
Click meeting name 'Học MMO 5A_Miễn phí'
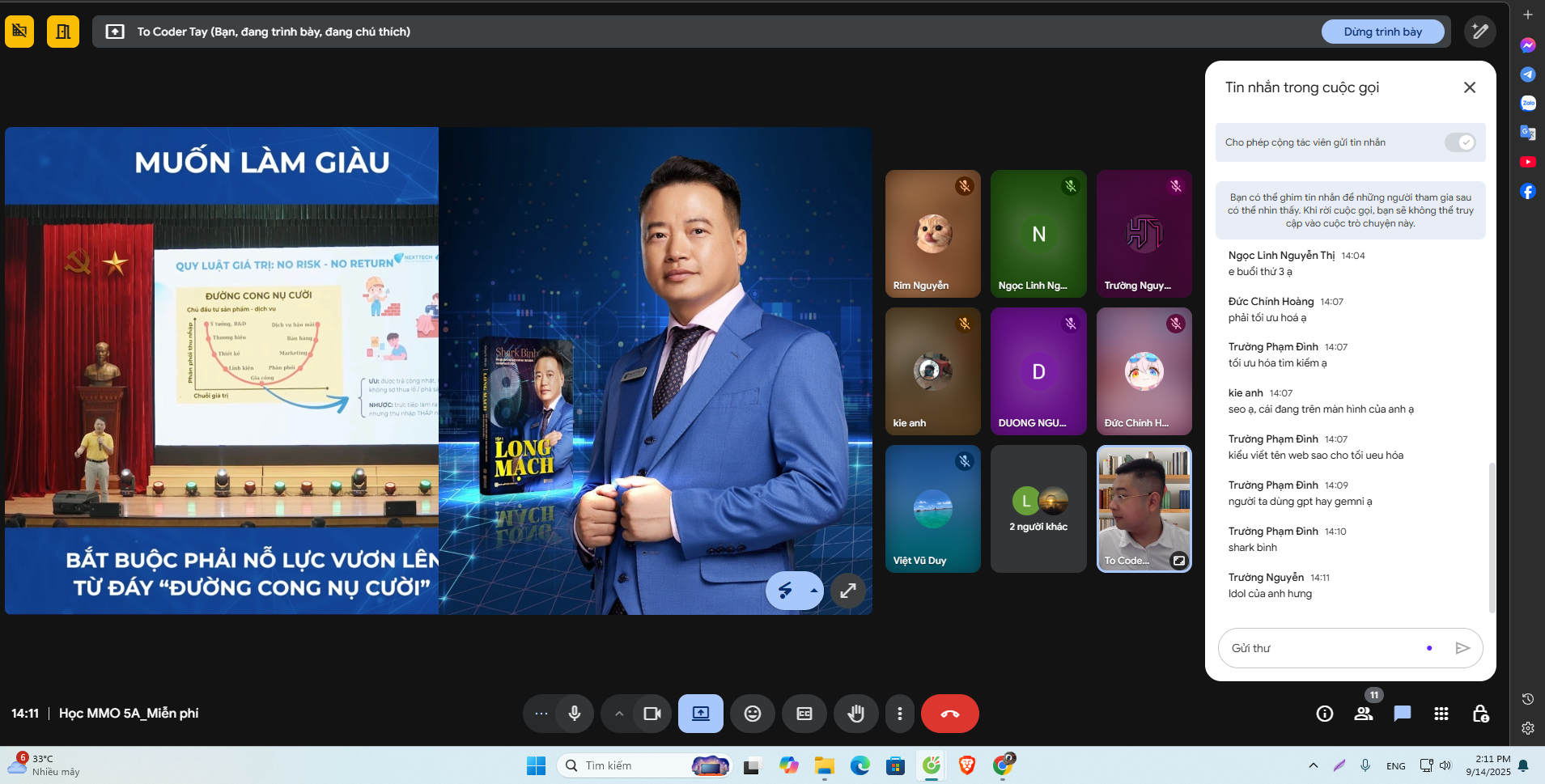129,713
